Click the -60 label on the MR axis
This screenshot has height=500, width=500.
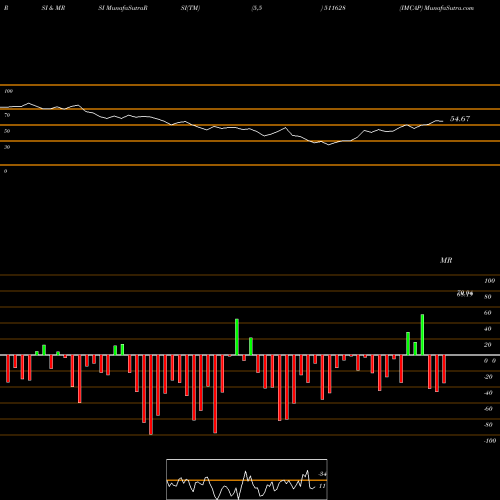point(488,409)
